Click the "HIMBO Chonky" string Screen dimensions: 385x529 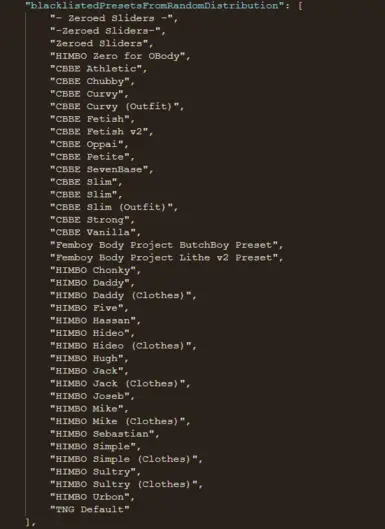click(95, 270)
